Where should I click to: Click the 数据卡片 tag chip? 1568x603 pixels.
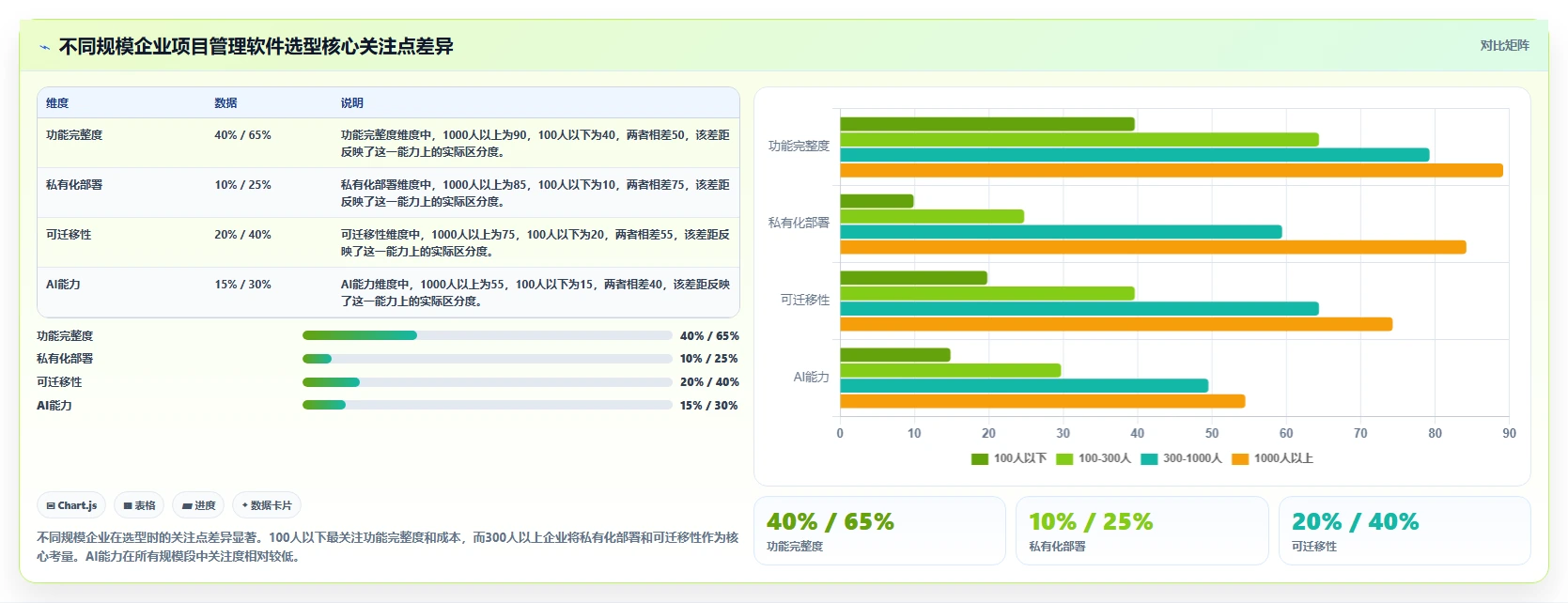[267, 505]
